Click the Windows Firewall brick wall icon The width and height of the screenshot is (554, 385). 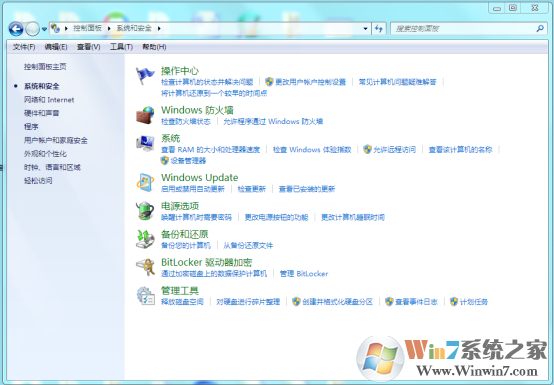(145, 115)
